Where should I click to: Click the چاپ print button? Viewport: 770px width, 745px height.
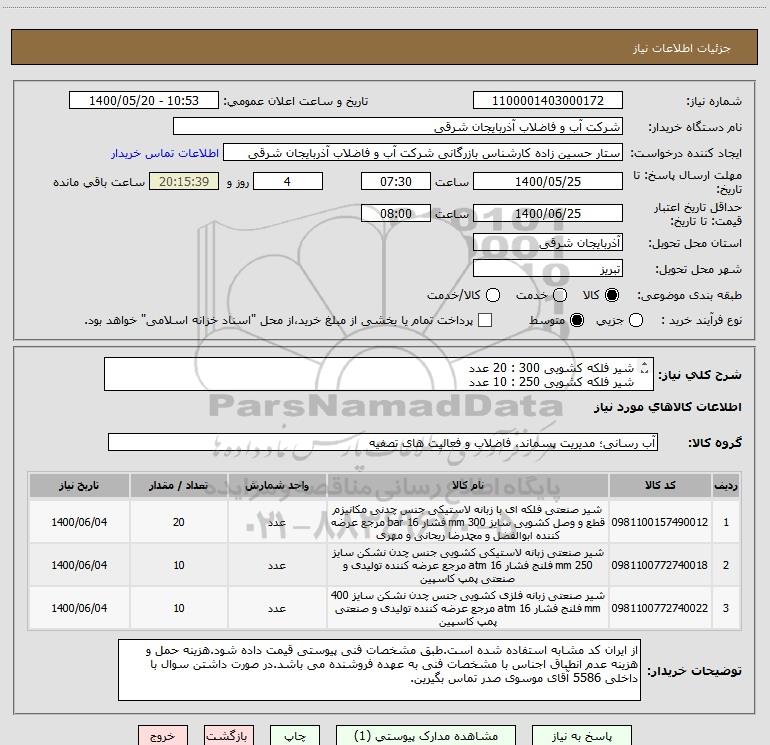pos(295,735)
